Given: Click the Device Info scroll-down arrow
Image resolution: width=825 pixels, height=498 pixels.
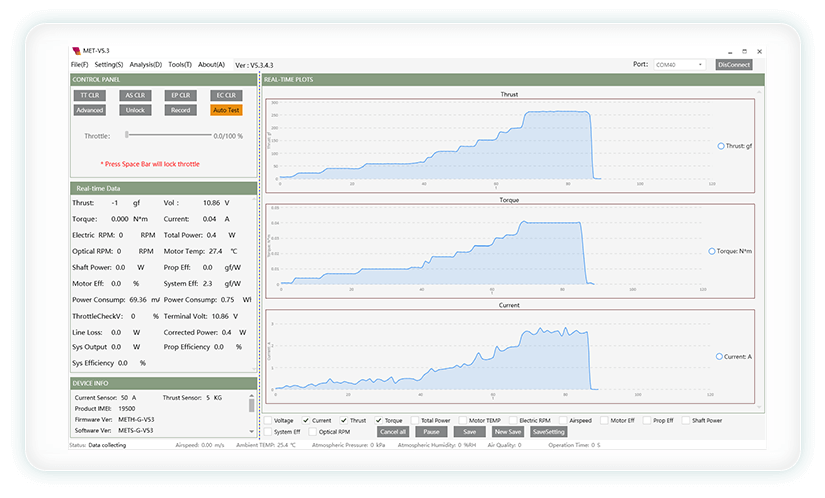Looking at the screenshot, I should [251, 431].
